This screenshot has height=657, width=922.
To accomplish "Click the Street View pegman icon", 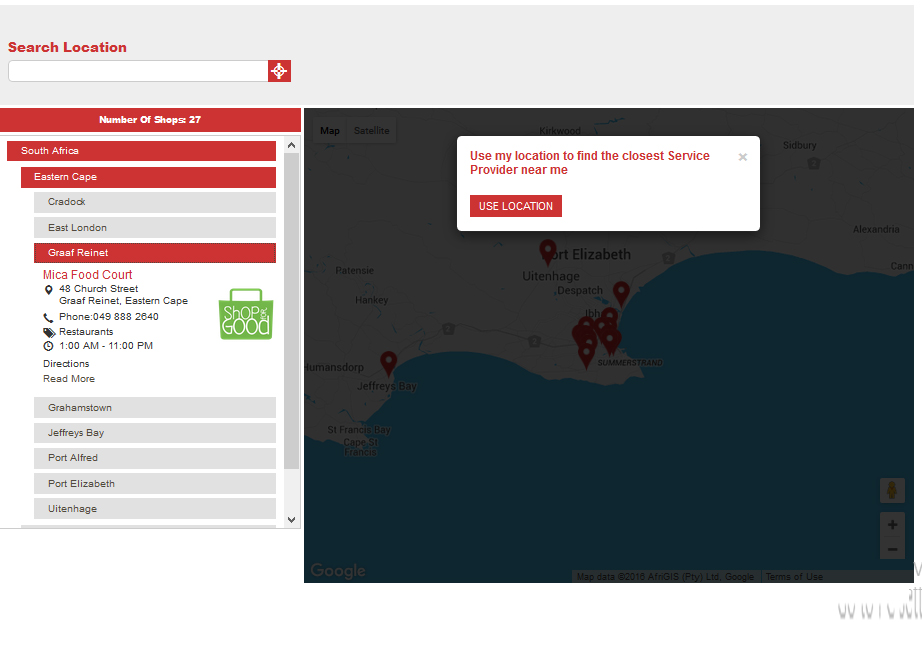I will tap(892, 491).
